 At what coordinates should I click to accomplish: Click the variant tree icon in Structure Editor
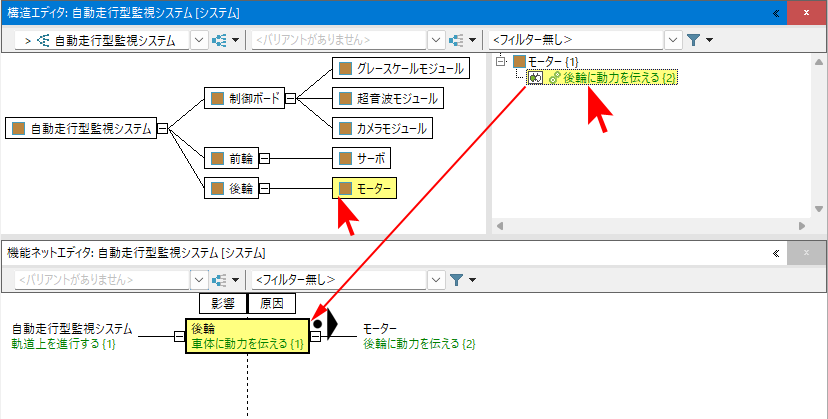(x=458, y=41)
